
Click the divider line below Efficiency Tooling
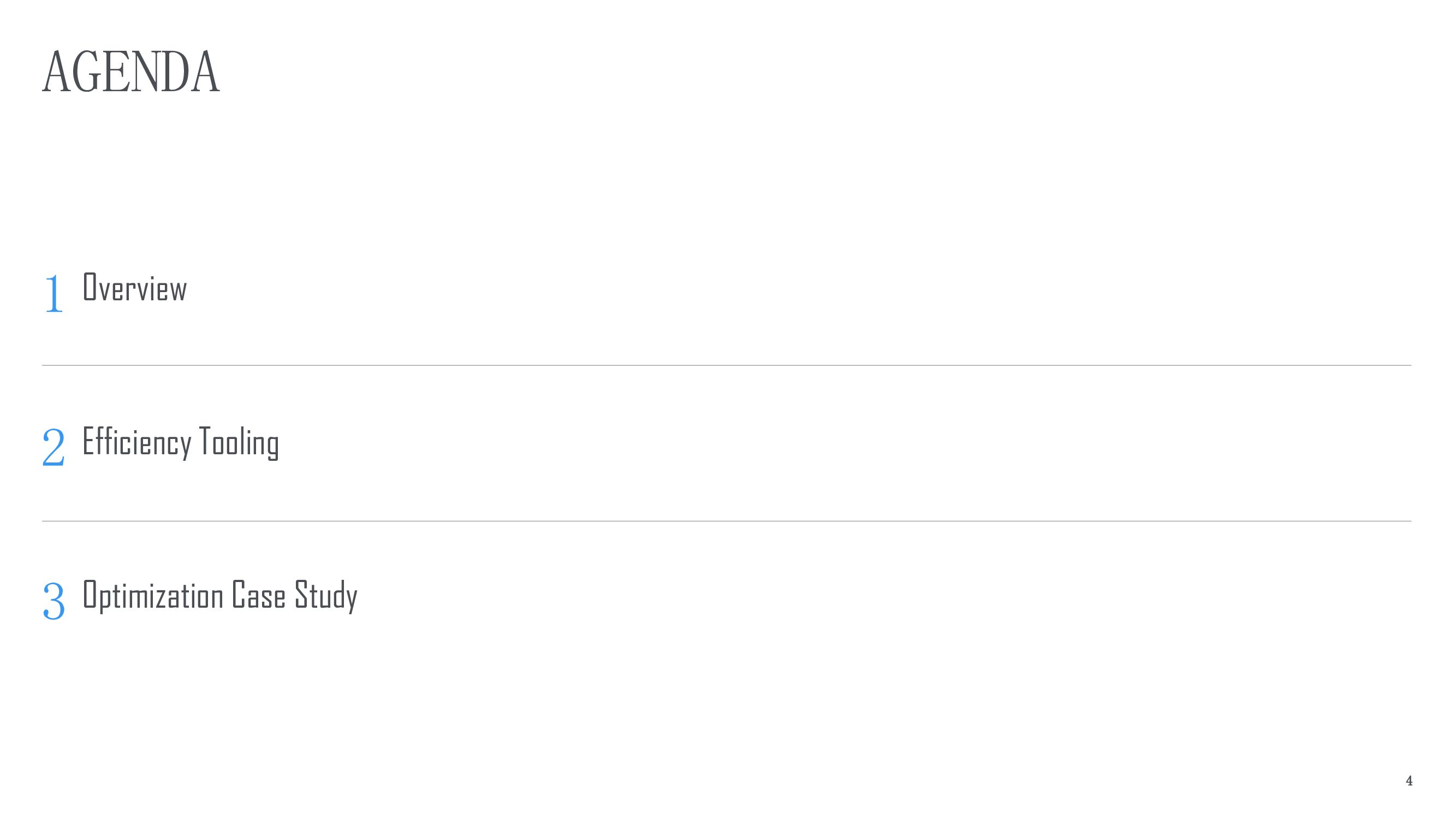[726, 521]
